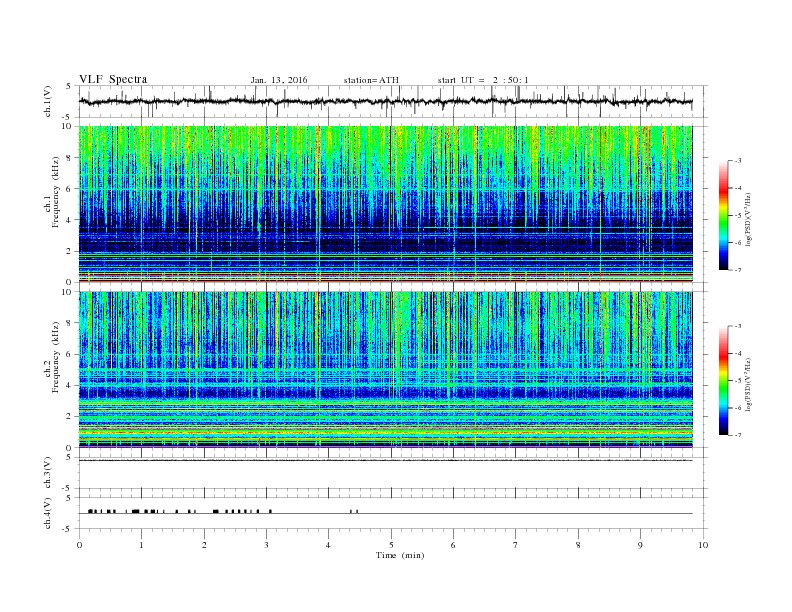Viewport: 792px width, 612px height.
Task: Click the flat ch.3 voltage trace
Action: tap(385, 460)
